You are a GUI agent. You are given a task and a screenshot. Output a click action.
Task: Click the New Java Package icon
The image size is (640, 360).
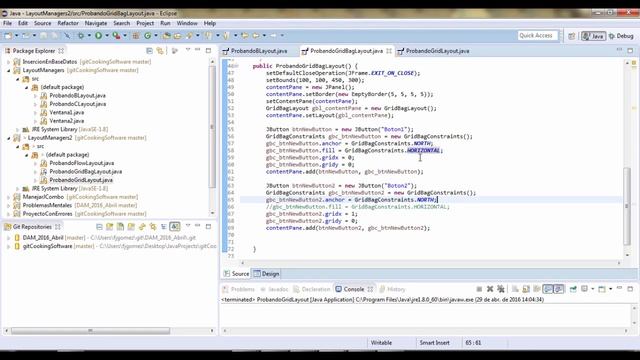pyautogui.click(x=136, y=36)
